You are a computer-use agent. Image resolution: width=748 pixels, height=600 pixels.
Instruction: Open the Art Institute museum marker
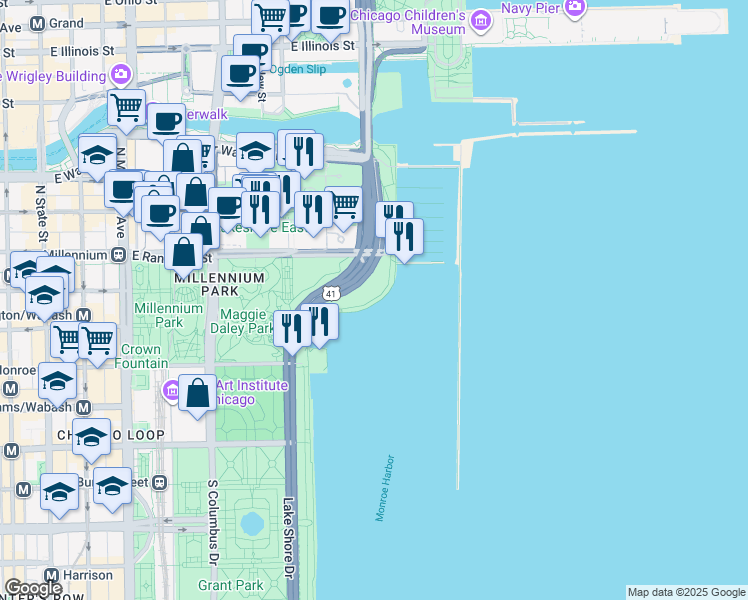coord(172,391)
